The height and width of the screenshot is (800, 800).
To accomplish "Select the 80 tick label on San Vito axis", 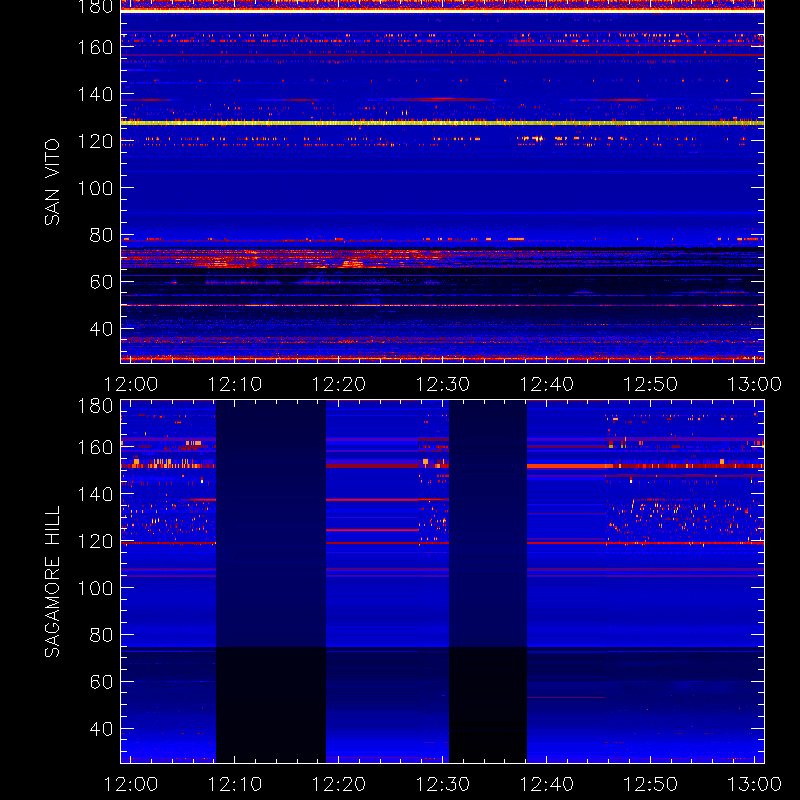I will tap(101, 235).
